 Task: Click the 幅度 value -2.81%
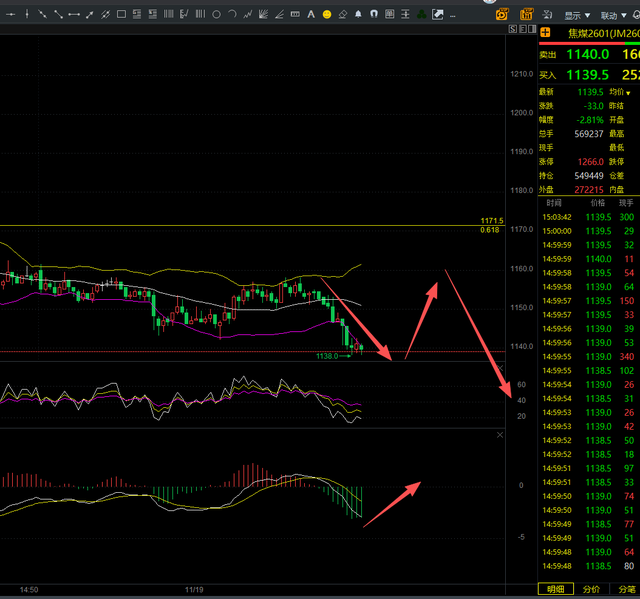click(590, 120)
